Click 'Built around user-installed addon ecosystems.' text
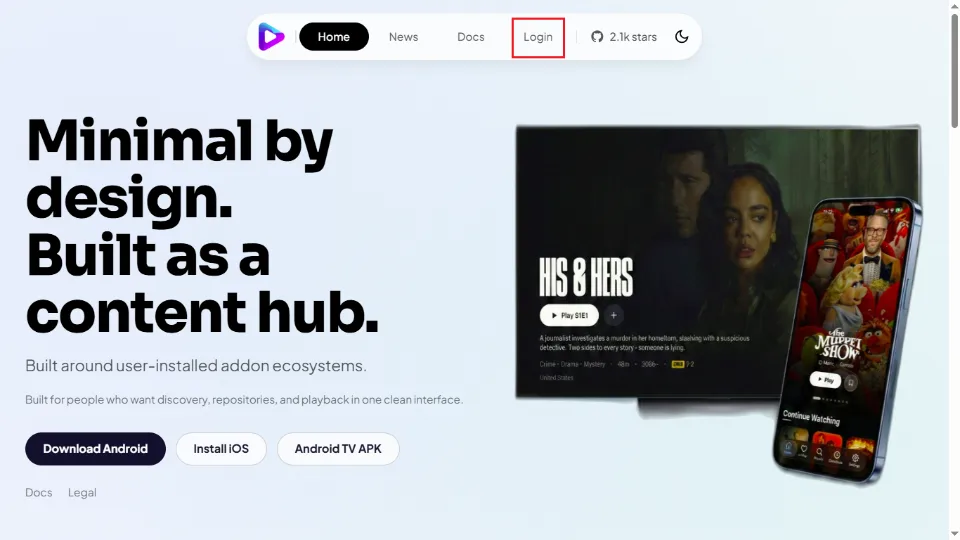This screenshot has height=540, width=960. (x=196, y=366)
